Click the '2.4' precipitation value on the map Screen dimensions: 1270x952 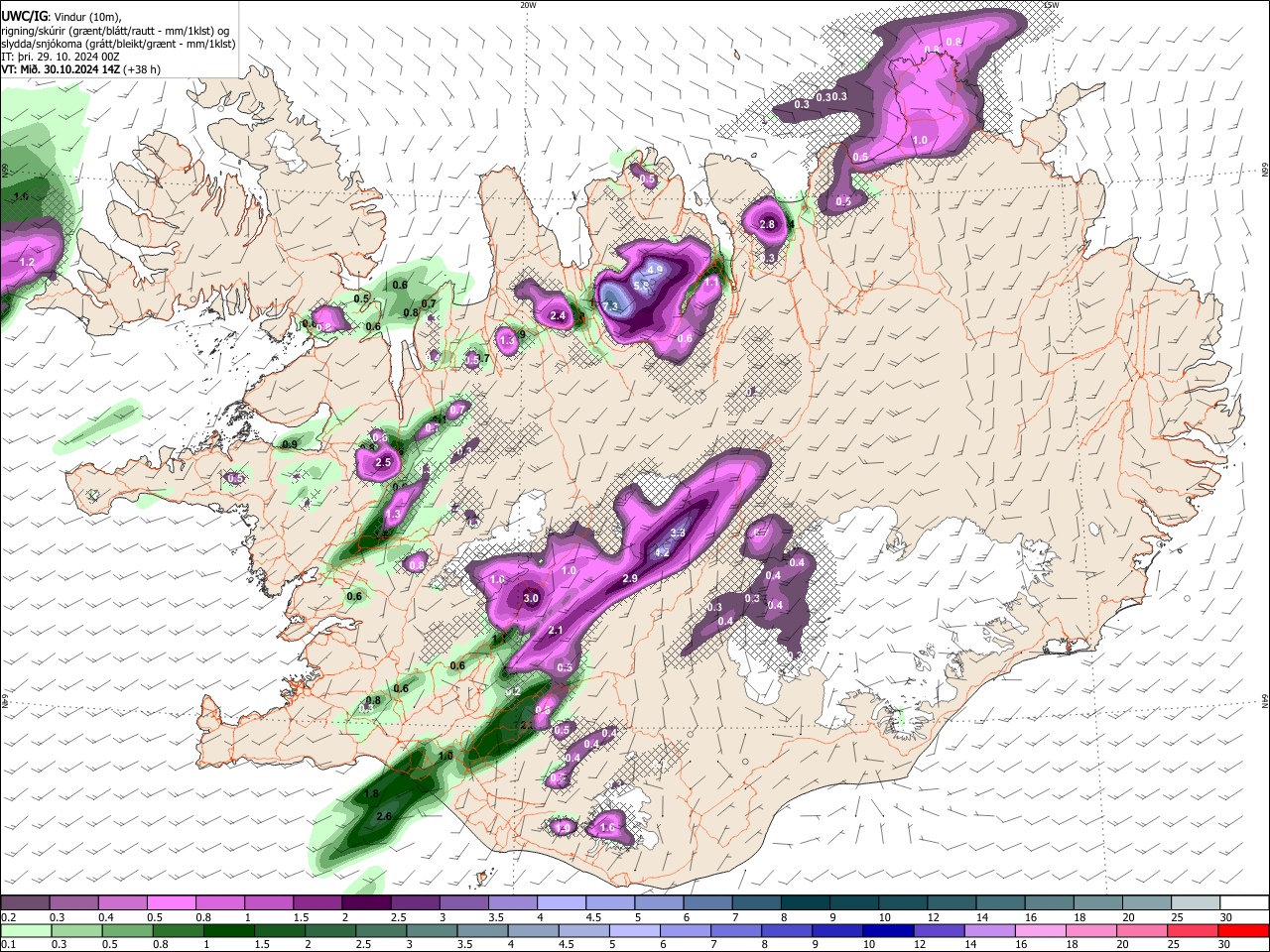(x=557, y=316)
